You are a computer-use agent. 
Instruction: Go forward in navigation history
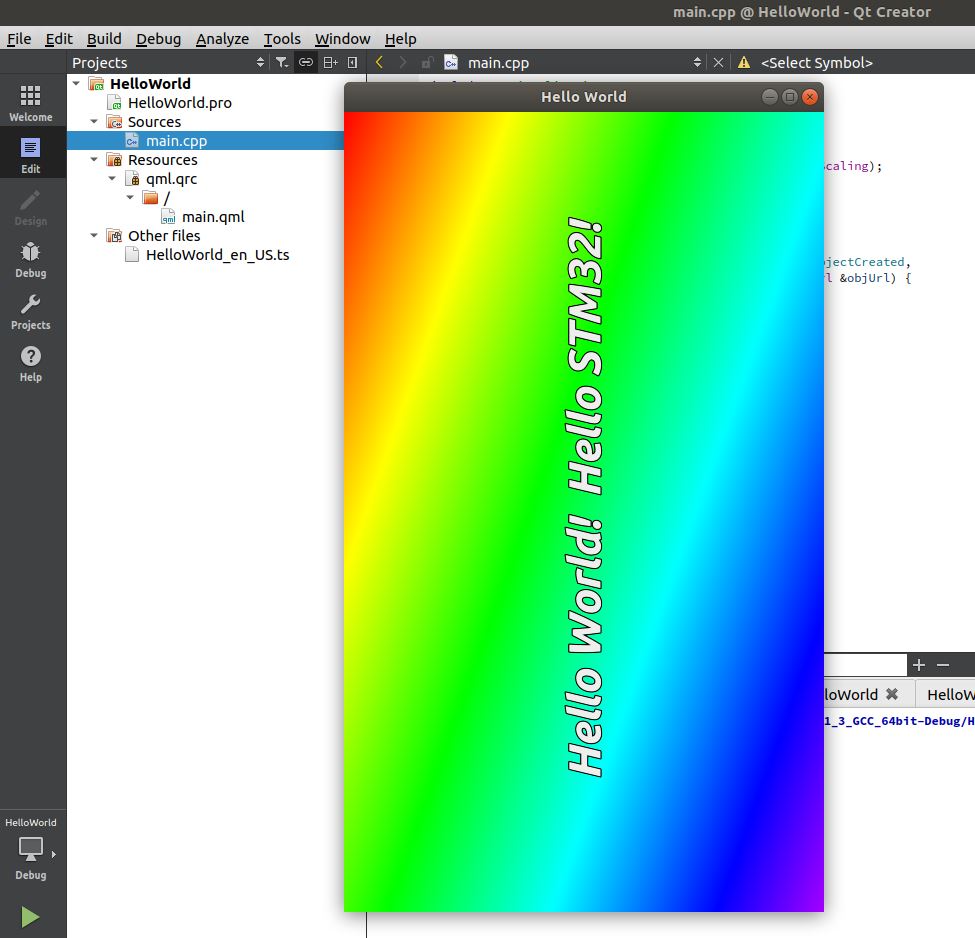click(403, 62)
